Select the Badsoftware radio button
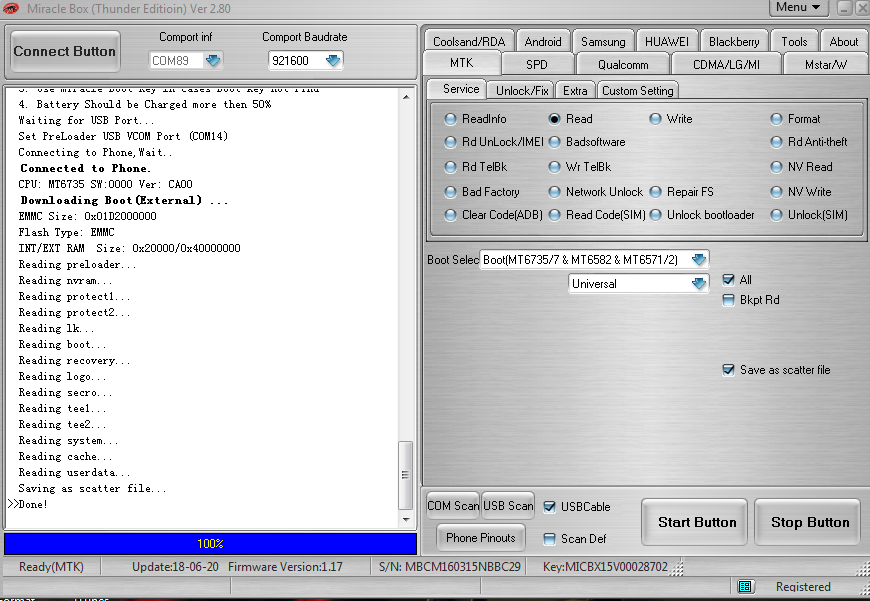 coord(554,142)
